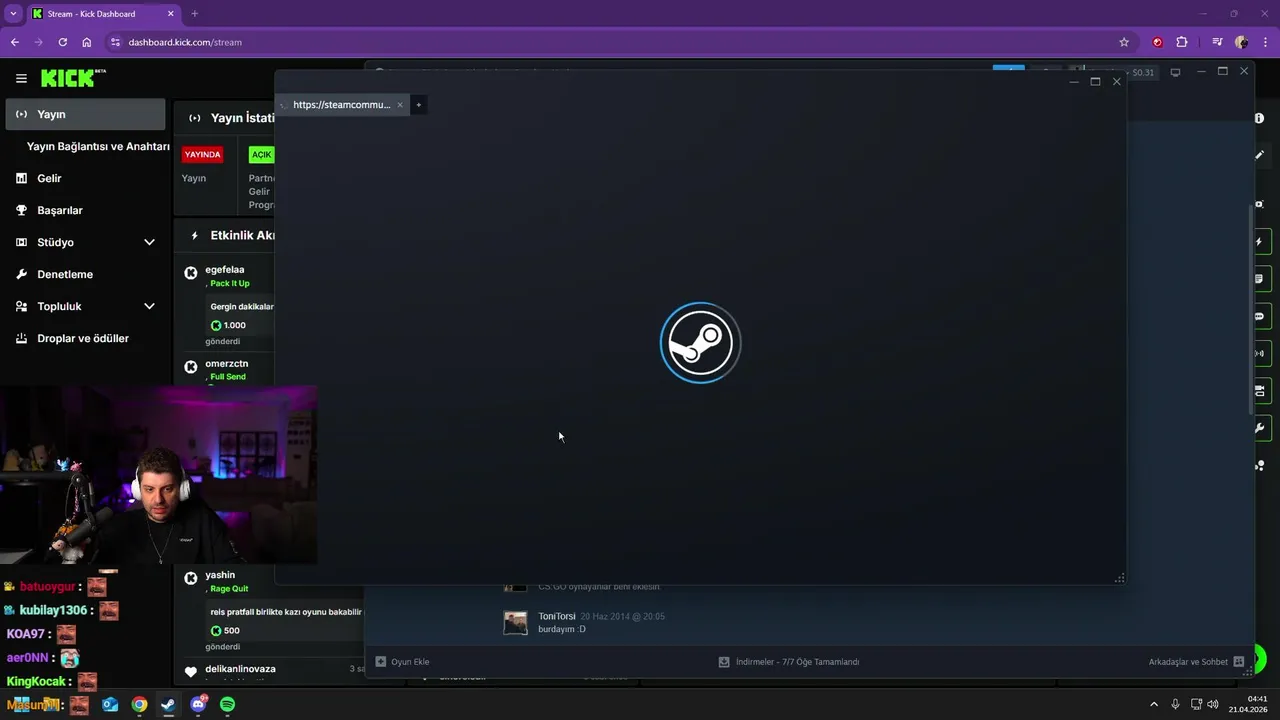Click the Topluluk sidebar item
The width and height of the screenshot is (1280, 720).
(x=85, y=306)
